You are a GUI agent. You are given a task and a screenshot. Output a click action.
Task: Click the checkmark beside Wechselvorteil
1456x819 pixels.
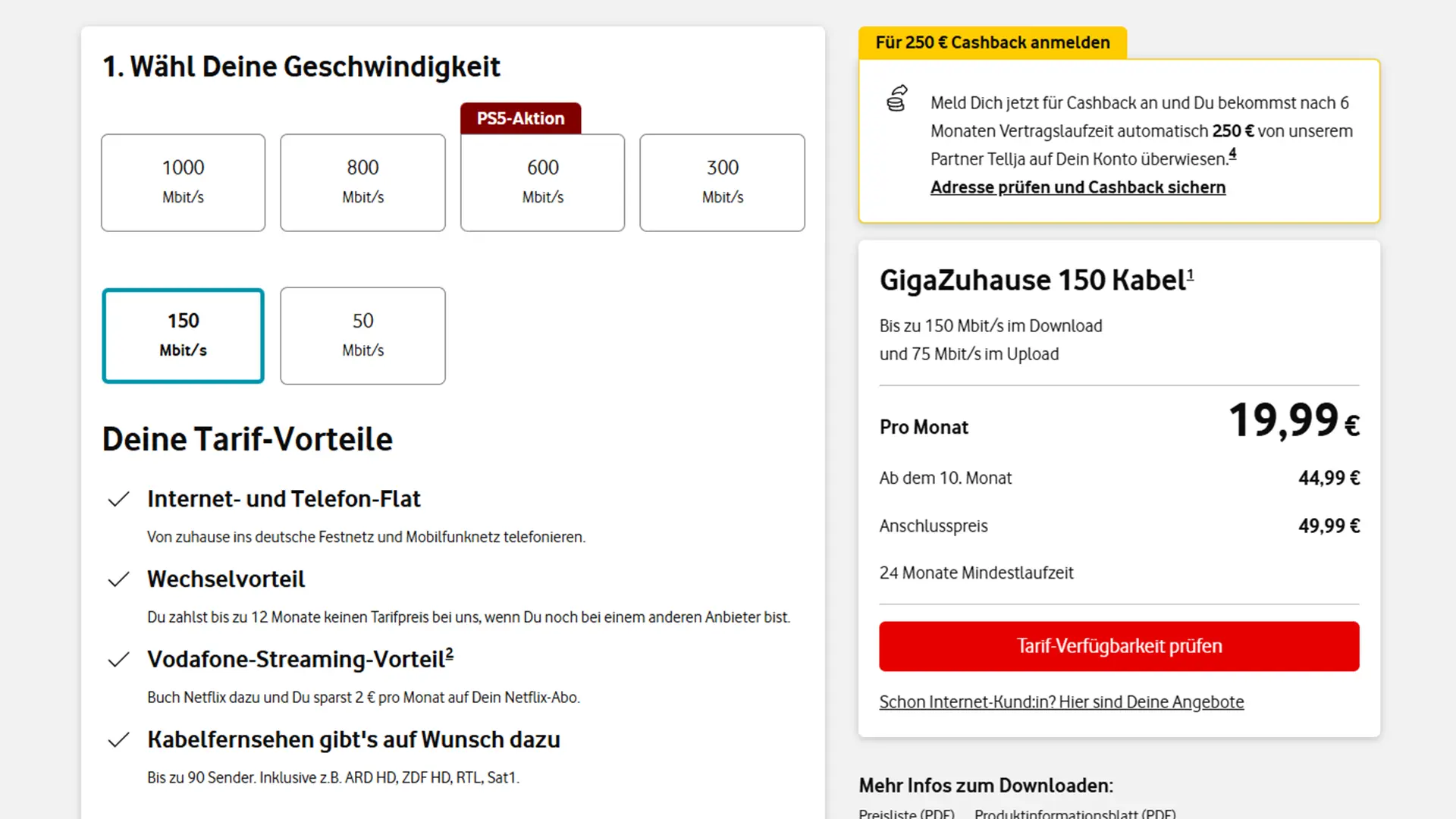[119, 579]
